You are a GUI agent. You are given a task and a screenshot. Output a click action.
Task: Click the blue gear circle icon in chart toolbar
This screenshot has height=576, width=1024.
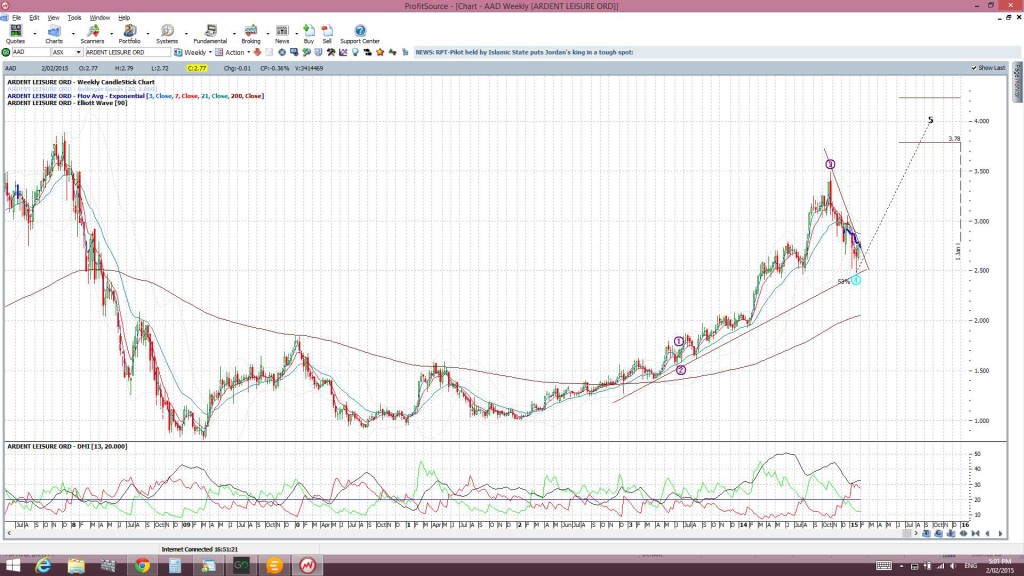tap(282, 52)
